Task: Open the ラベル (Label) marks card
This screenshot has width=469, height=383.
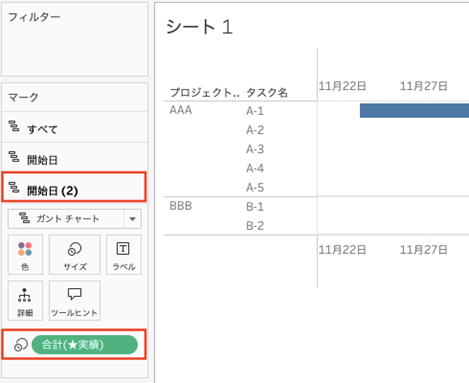Action: point(124,255)
